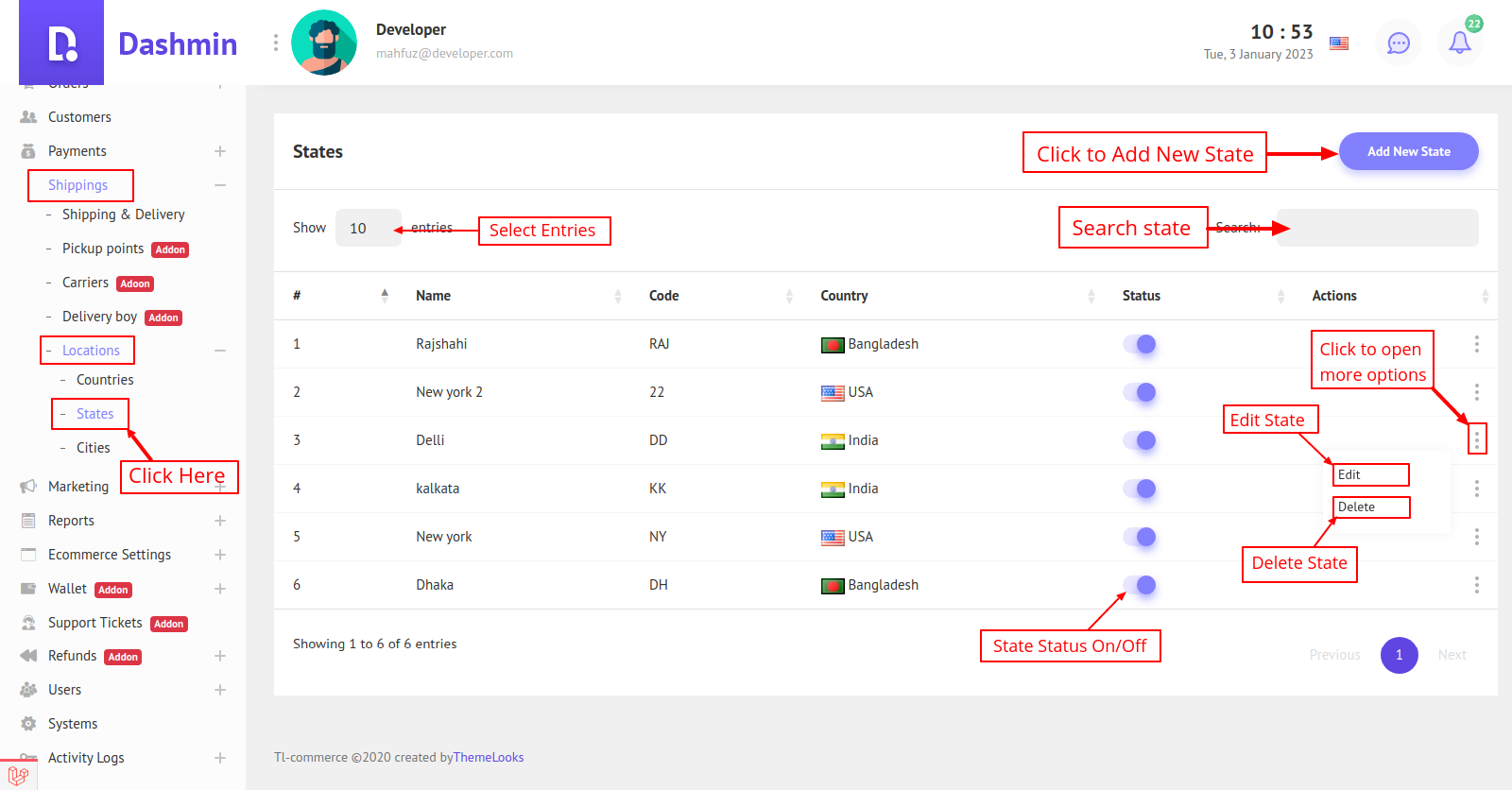The height and width of the screenshot is (790, 1512).
Task: Open the Show entries count dropdown
Action: [x=368, y=228]
